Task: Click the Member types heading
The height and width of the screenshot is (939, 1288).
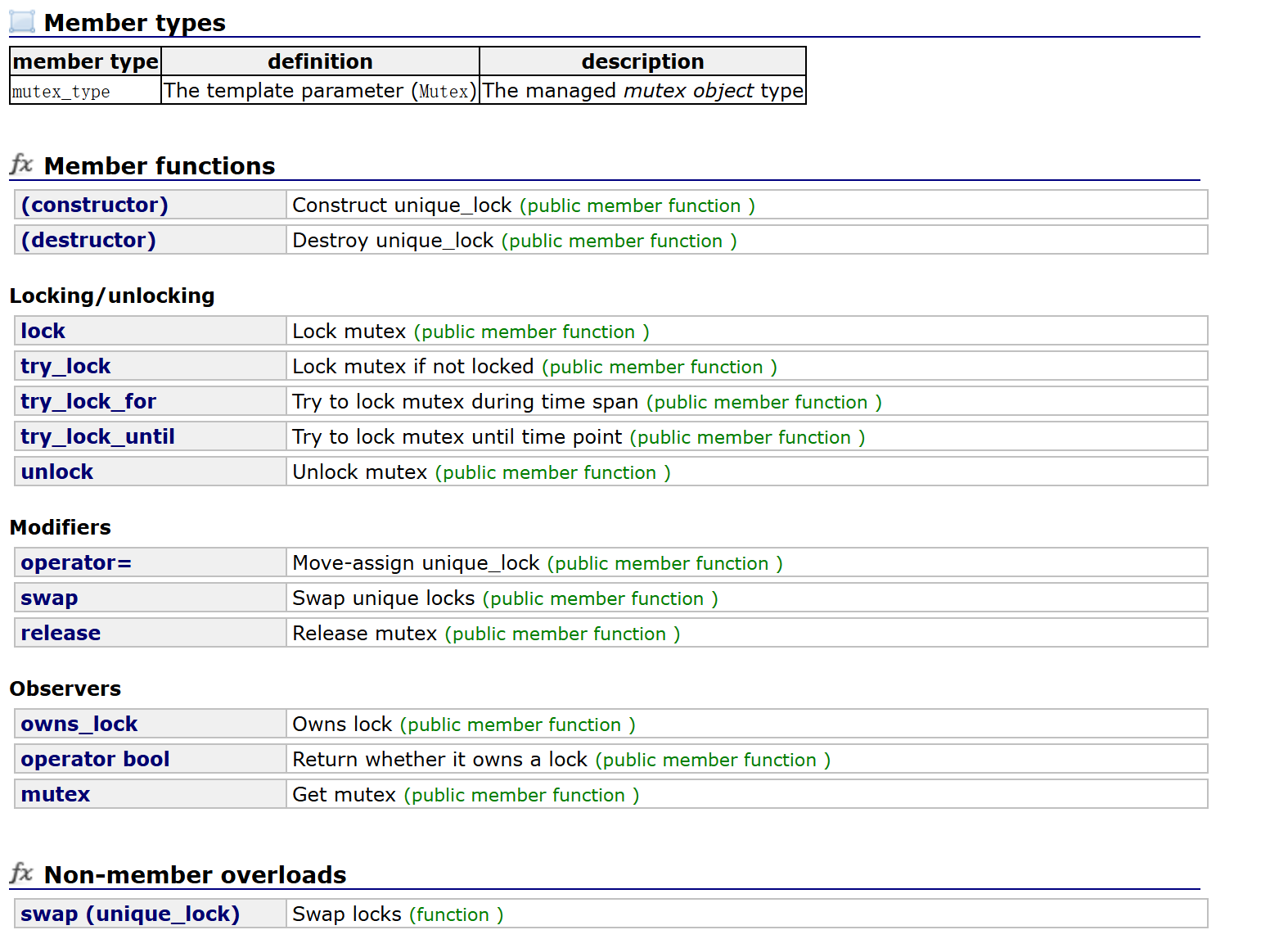Action: click(135, 22)
